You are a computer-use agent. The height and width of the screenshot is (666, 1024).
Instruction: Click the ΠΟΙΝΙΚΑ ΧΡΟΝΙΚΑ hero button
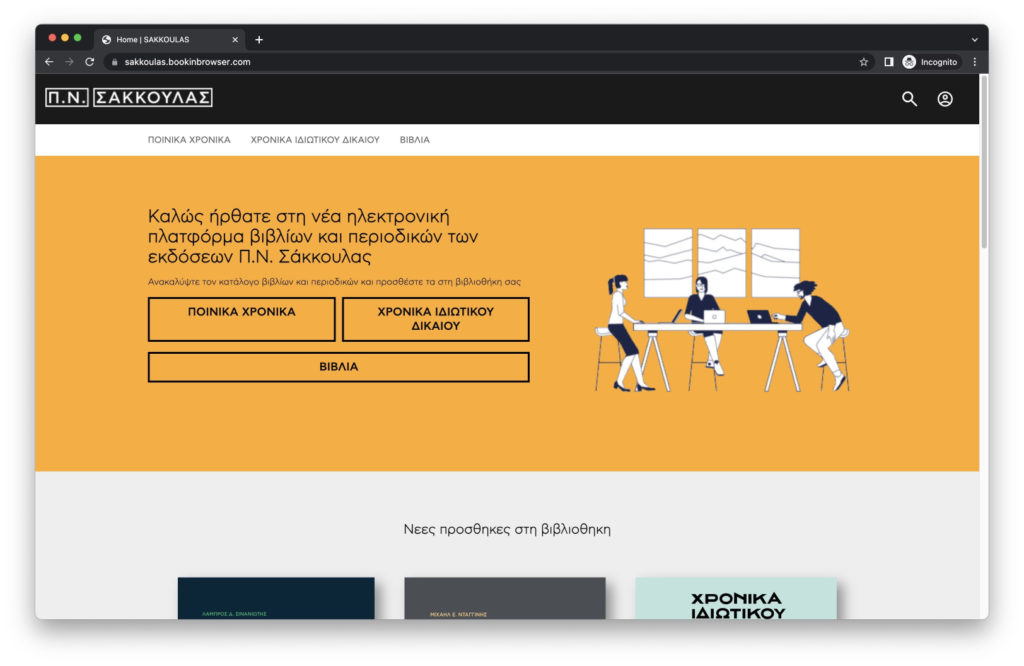coord(242,319)
